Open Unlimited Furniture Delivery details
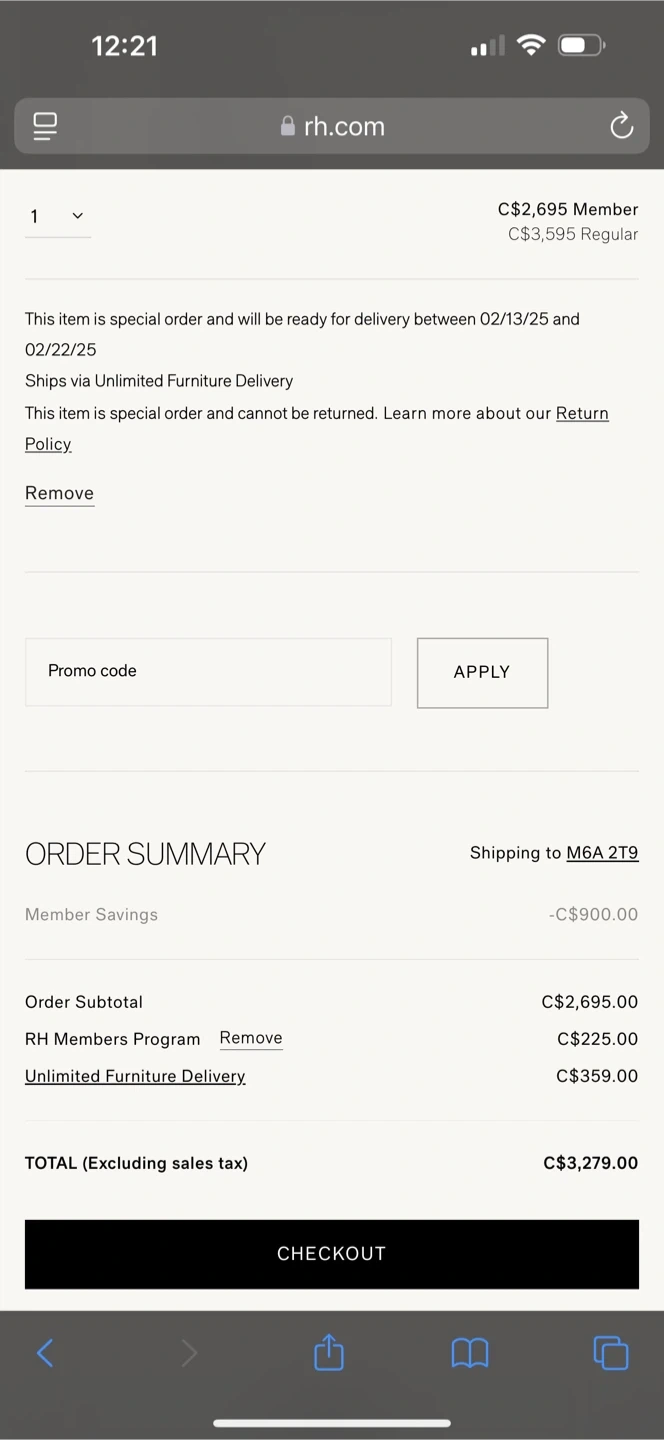The image size is (664, 1440). pos(135,1076)
